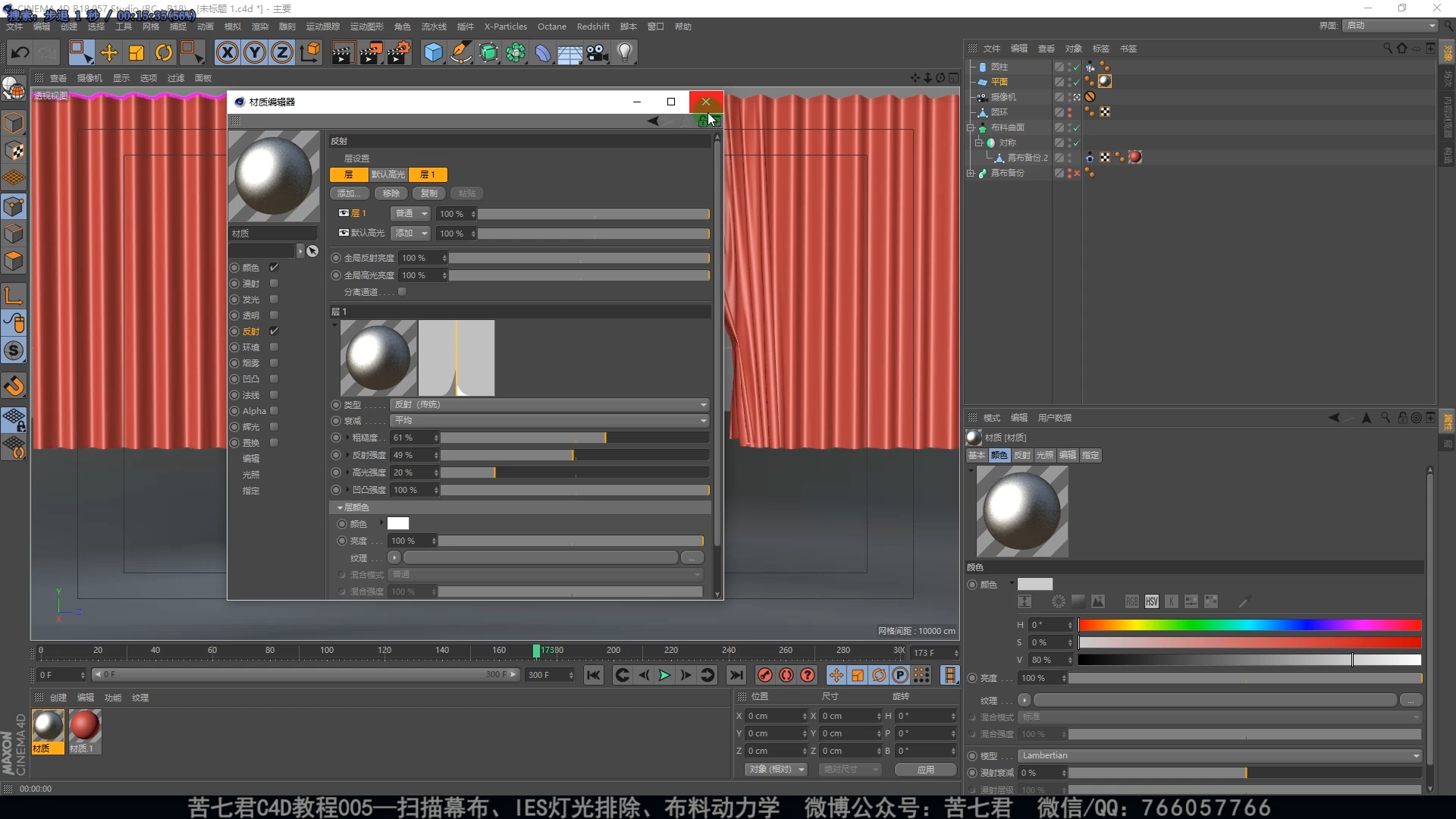
Task: Enable the Alpha channel checkbox
Action: coord(274,411)
